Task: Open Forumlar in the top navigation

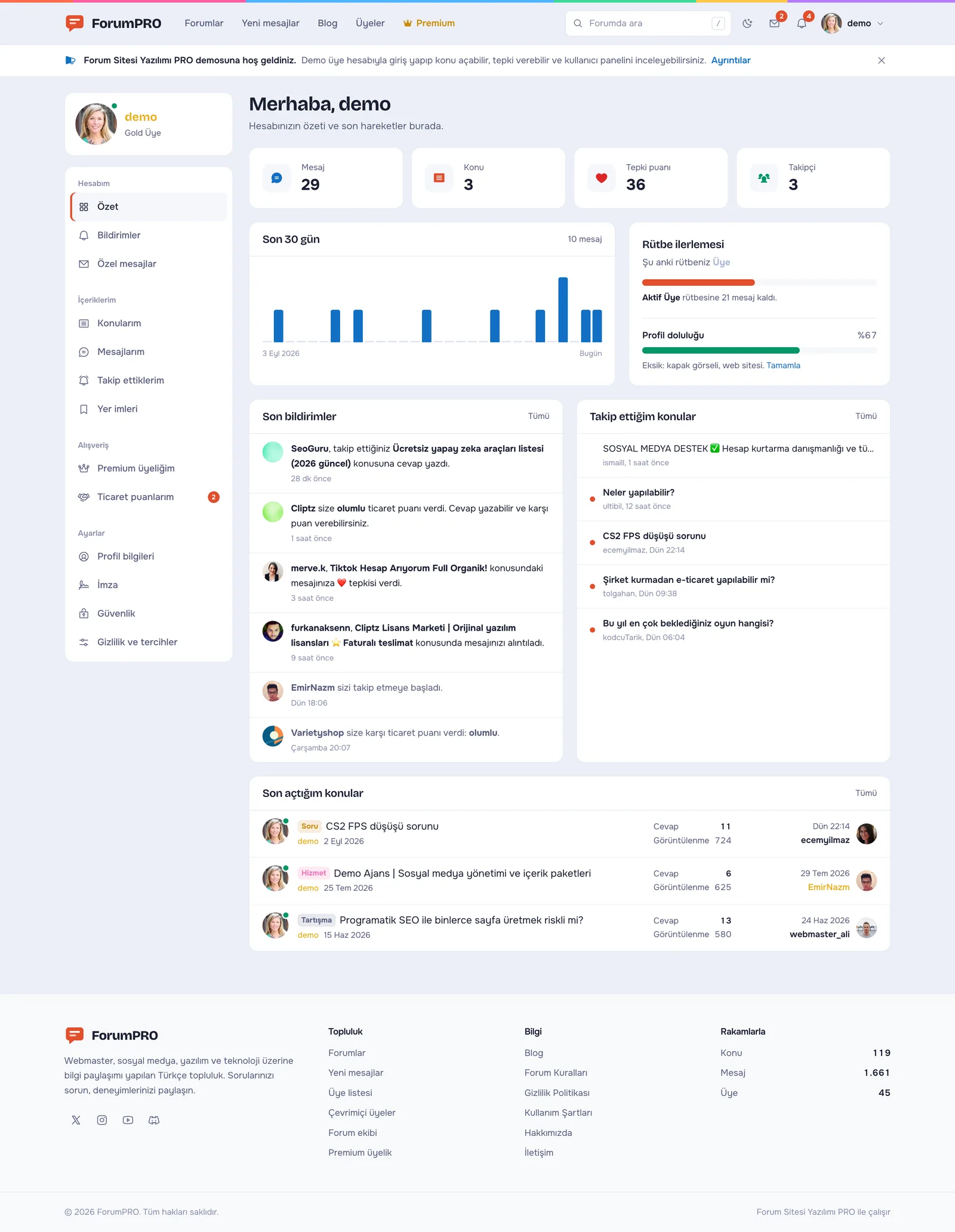Action: point(204,23)
